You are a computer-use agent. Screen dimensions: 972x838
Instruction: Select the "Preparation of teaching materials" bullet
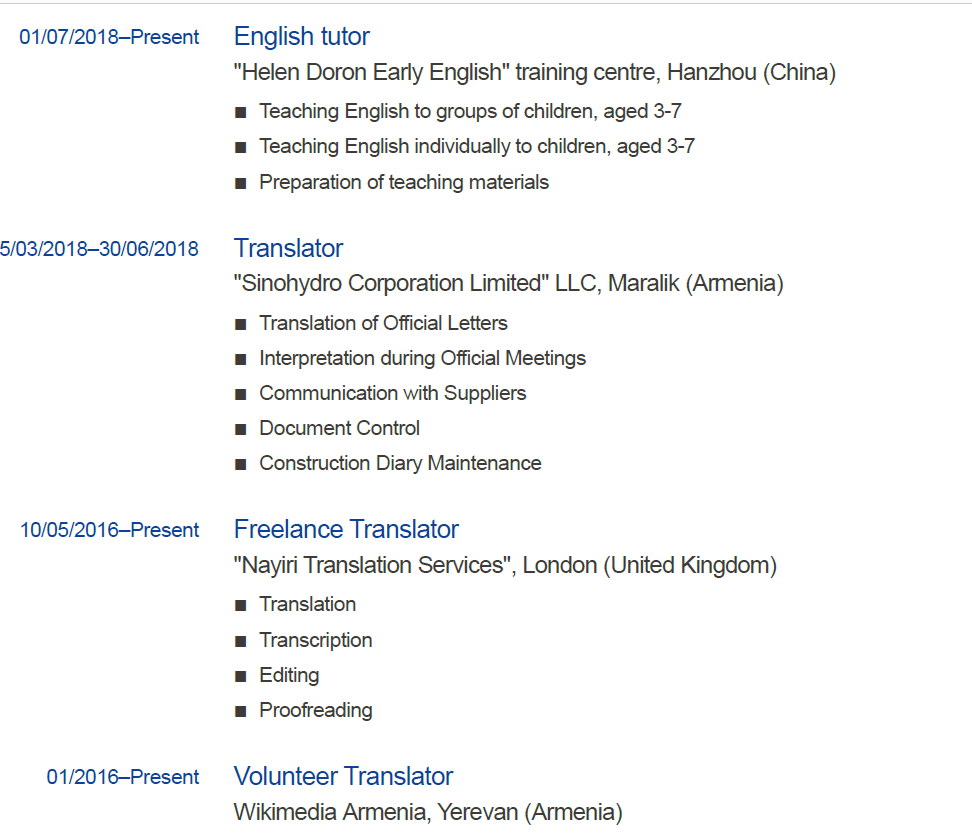403,182
